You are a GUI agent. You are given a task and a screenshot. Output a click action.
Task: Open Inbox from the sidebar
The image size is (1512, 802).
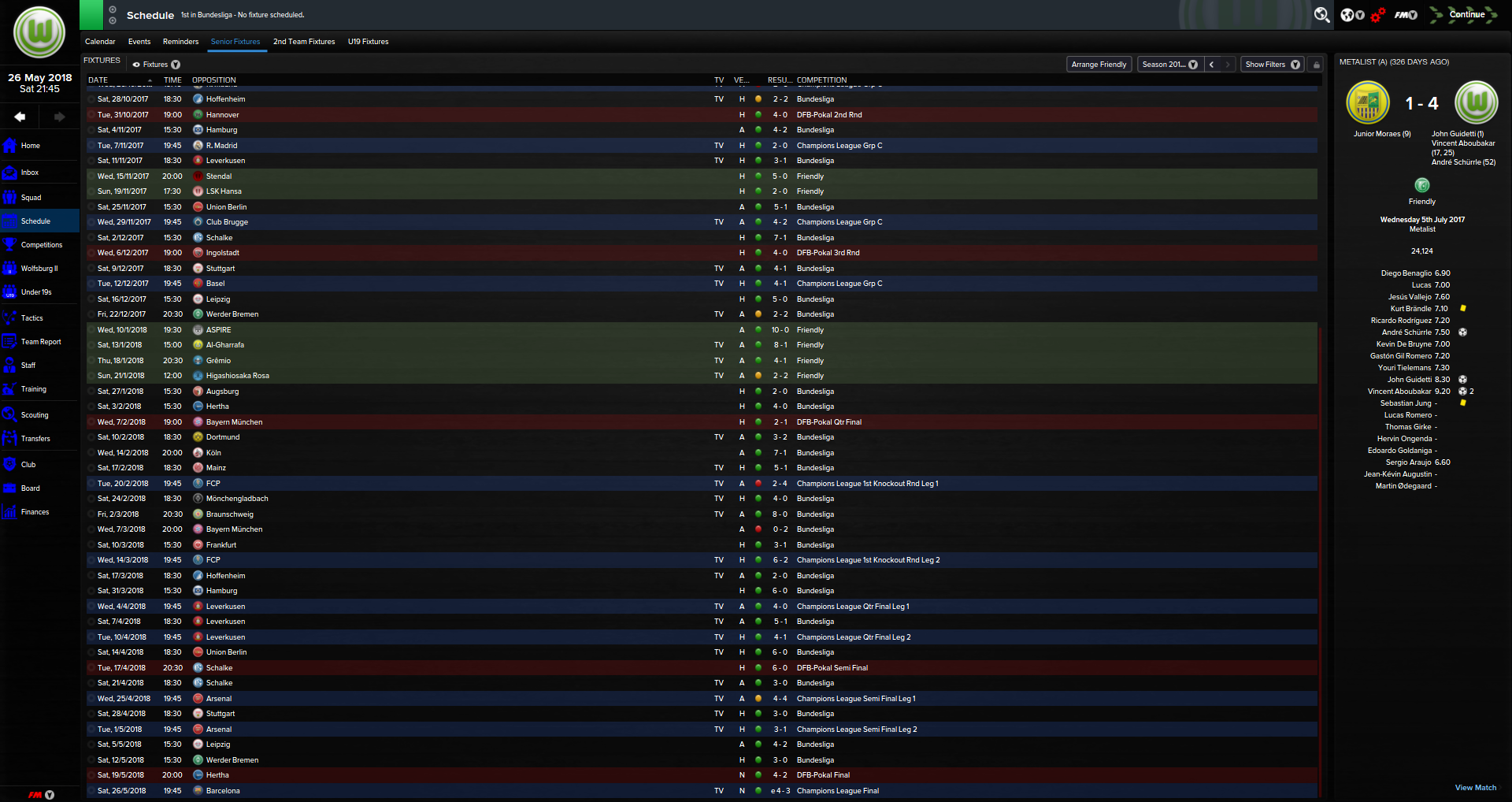(9, 173)
